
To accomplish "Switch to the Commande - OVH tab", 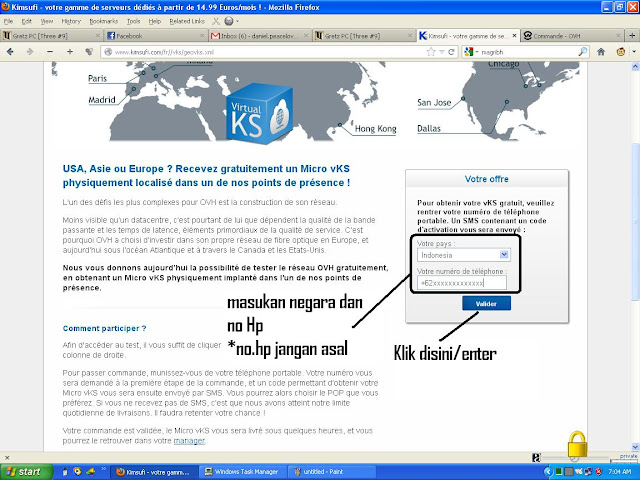I will (572, 36).
